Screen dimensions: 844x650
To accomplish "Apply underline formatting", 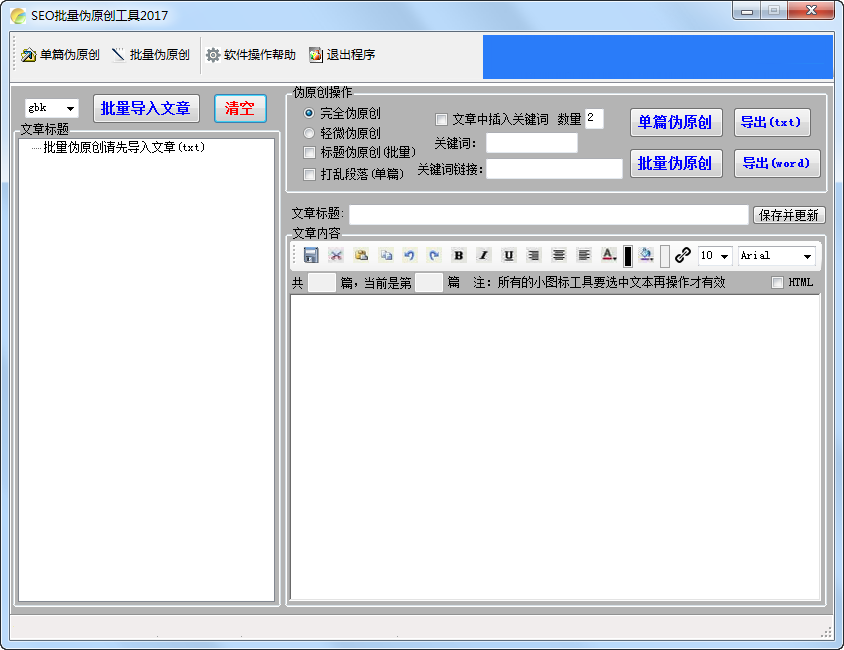I will (508, 256).
